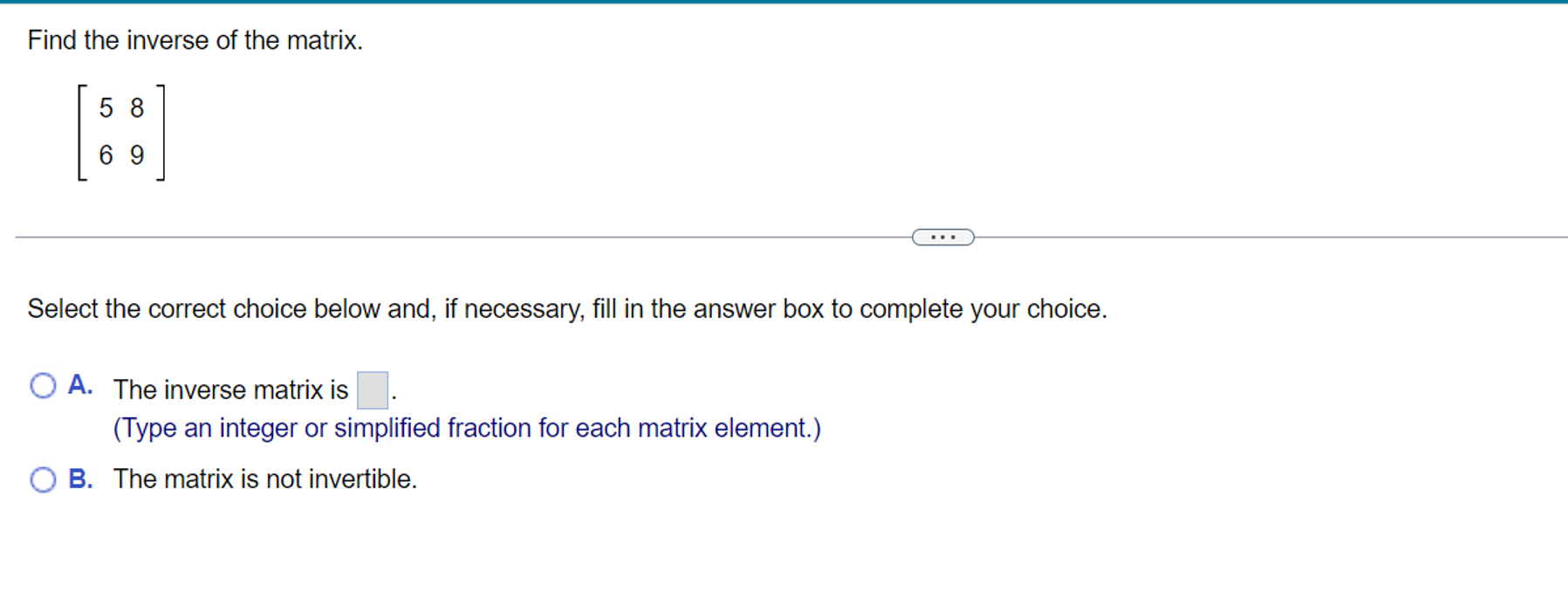The image size is (1568, 613).
Task: Click the blue label 'B.'
Action: pos(81,479)
